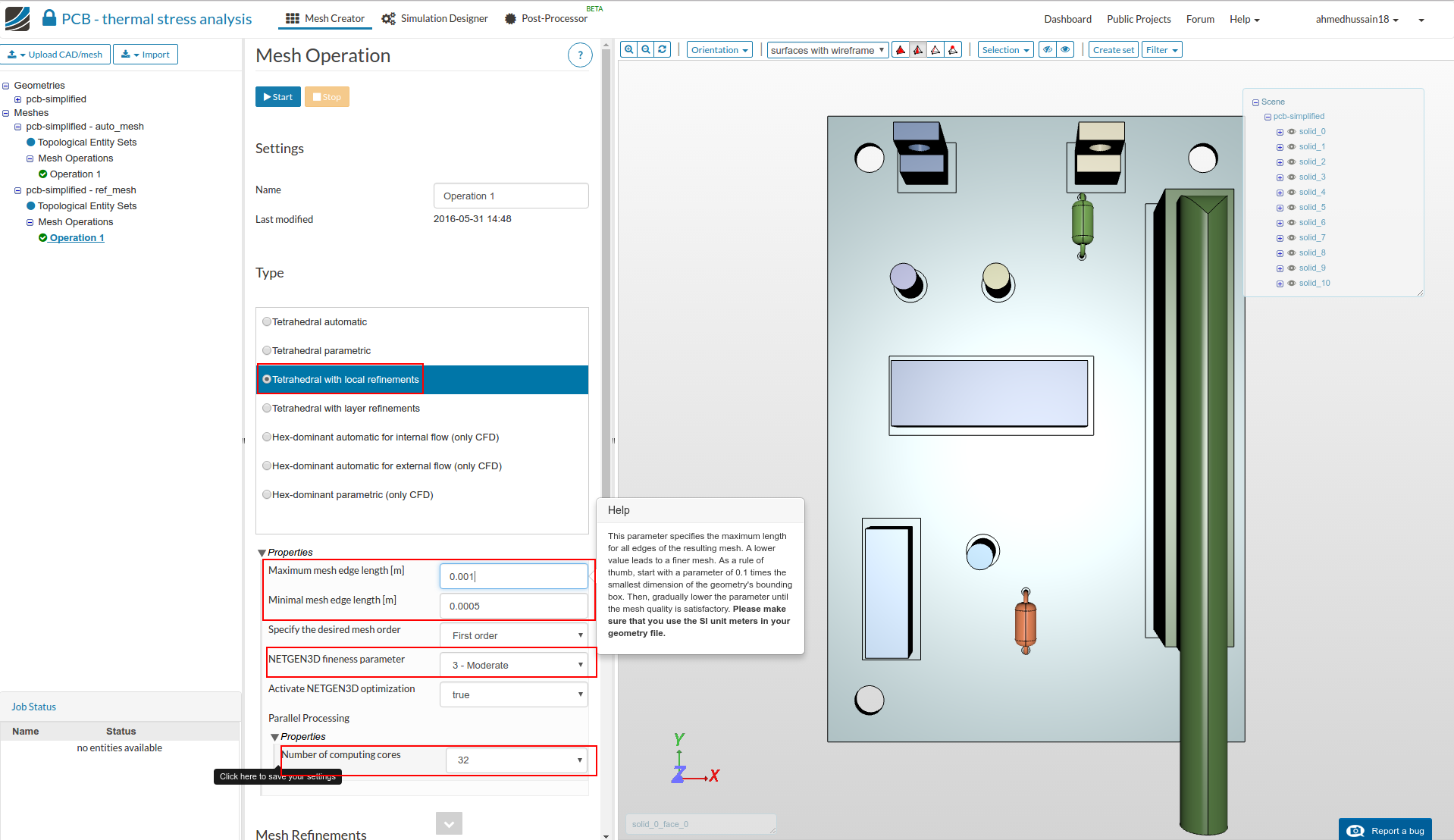The width and height of the screenshot is (1454, 840).
Task: Click the SimScale logo at top left
Action: (x=17, y=19)
